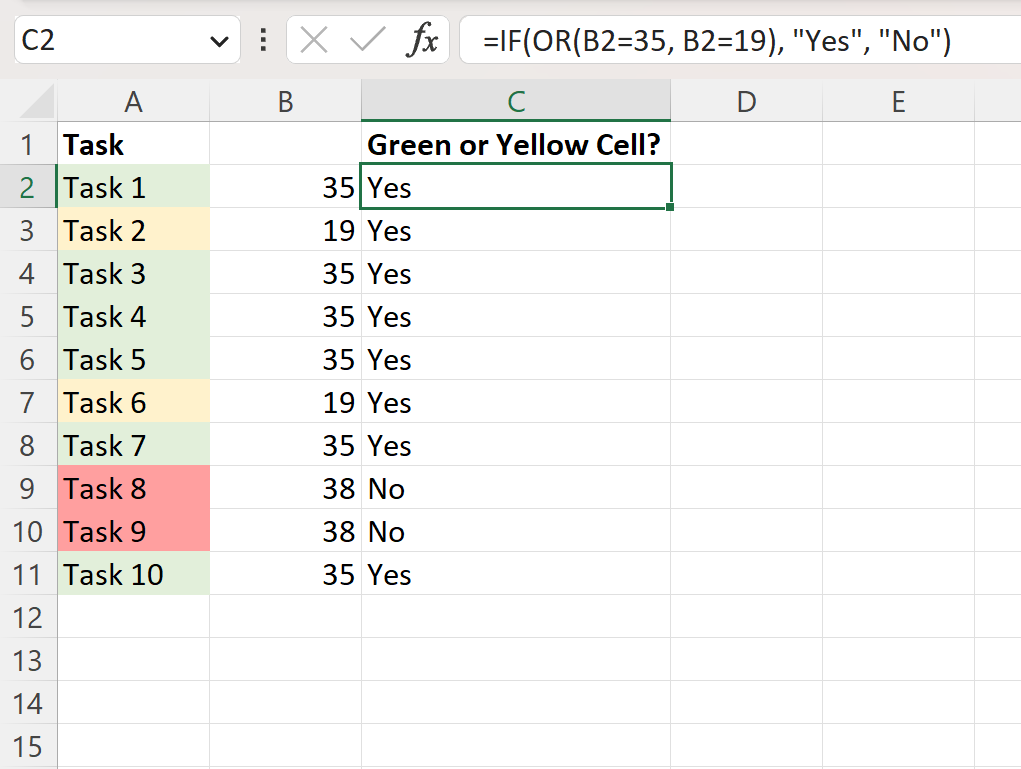The height and width of the screenshot is (769, 1021).
Task: Click the formula bar options dots
Action: tap(263, 40)
